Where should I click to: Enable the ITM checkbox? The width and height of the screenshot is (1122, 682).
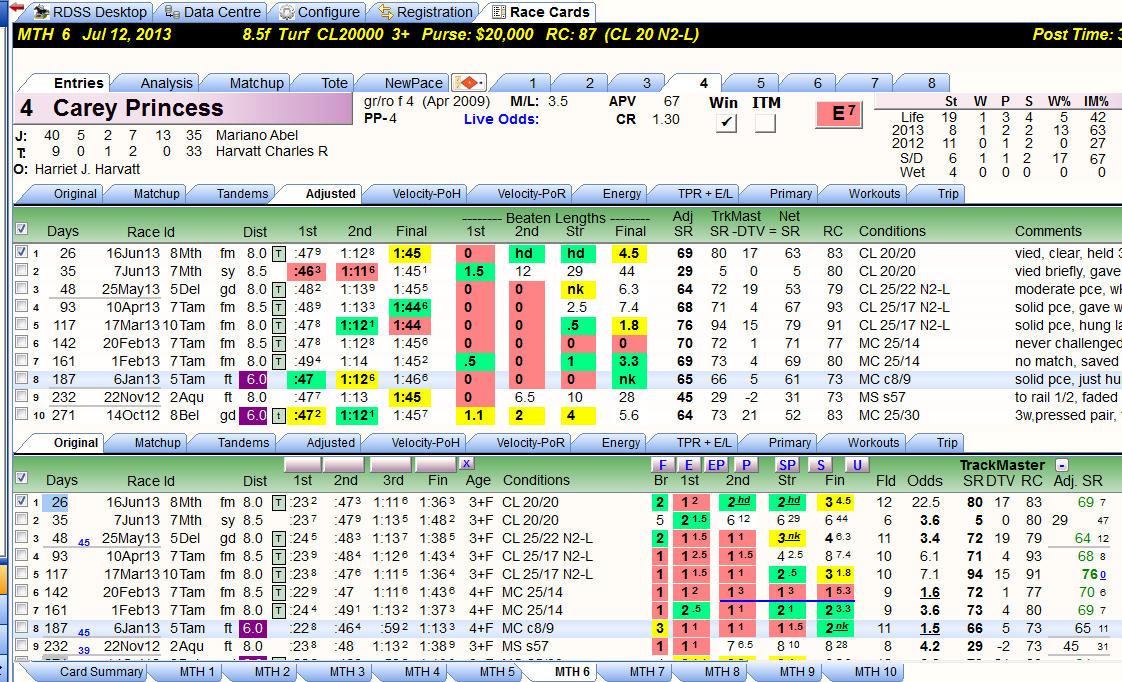tap(765, 122)
